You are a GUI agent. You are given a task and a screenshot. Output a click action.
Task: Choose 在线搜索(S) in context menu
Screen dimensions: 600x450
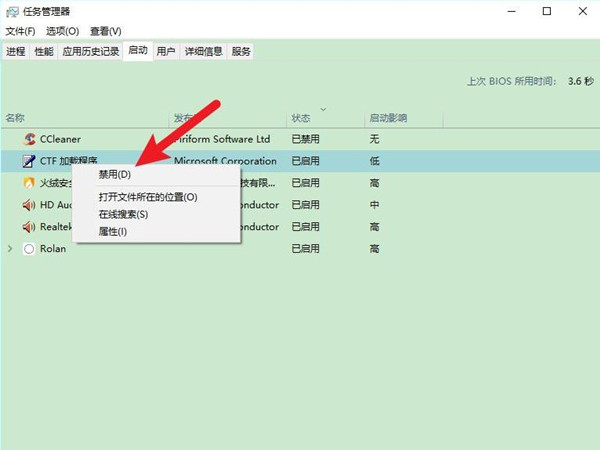click(x=123, y=214)
